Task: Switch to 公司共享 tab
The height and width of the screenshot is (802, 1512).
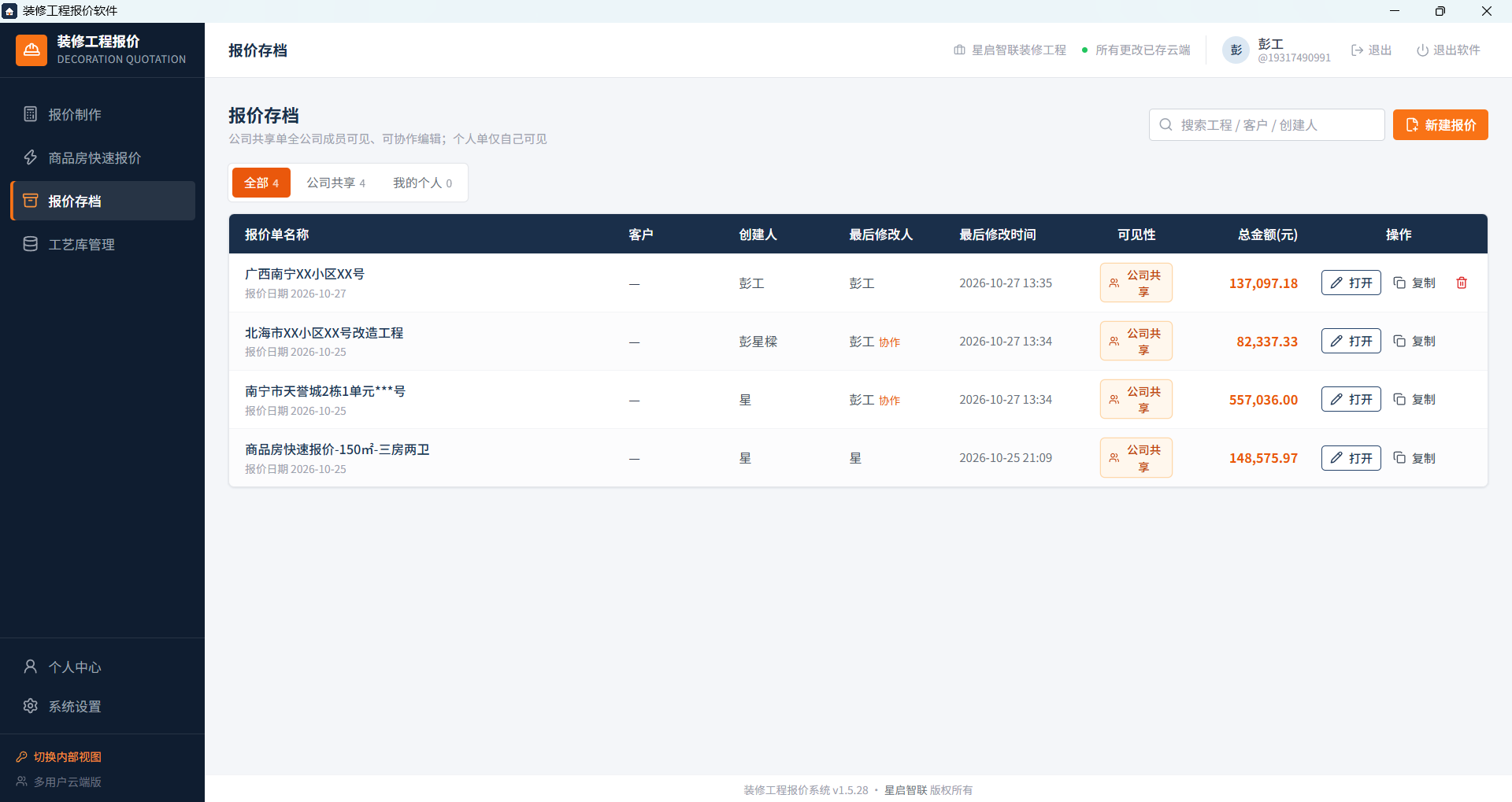Action: point(336,183)
